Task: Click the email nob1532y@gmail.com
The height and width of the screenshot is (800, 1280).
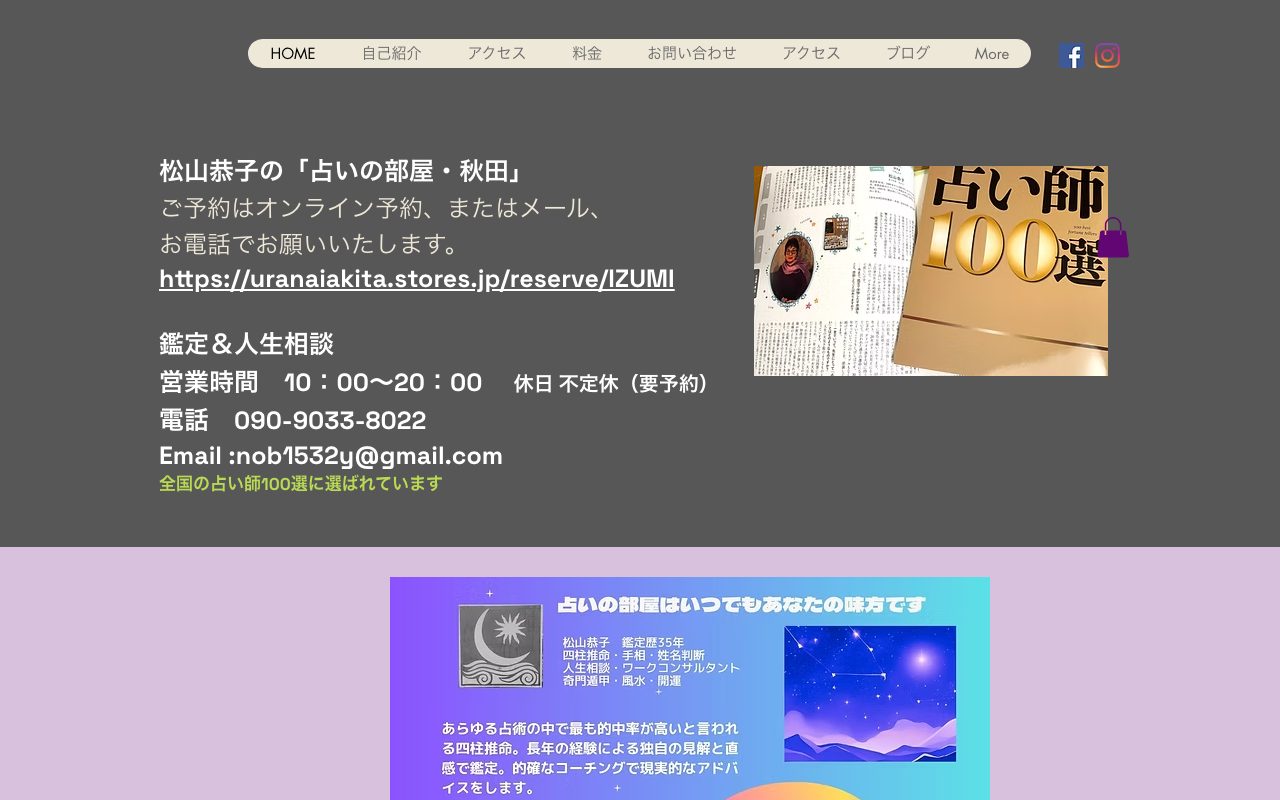Action: pos(370,456)
